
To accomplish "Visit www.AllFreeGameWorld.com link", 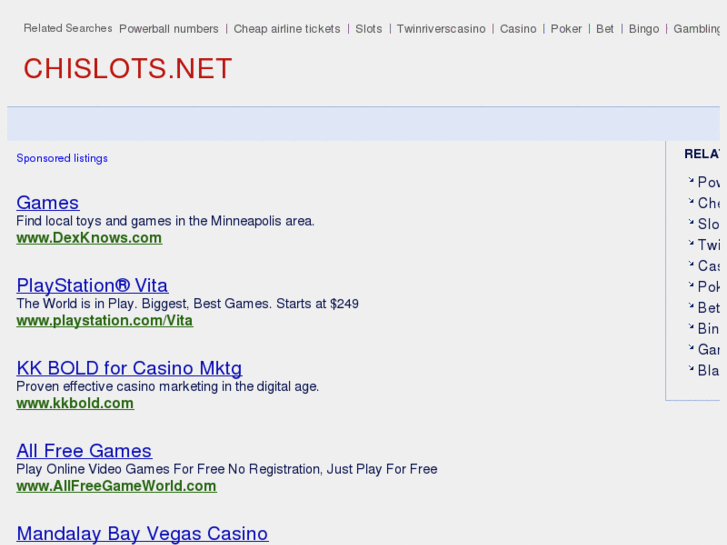I will click(116, 486).
